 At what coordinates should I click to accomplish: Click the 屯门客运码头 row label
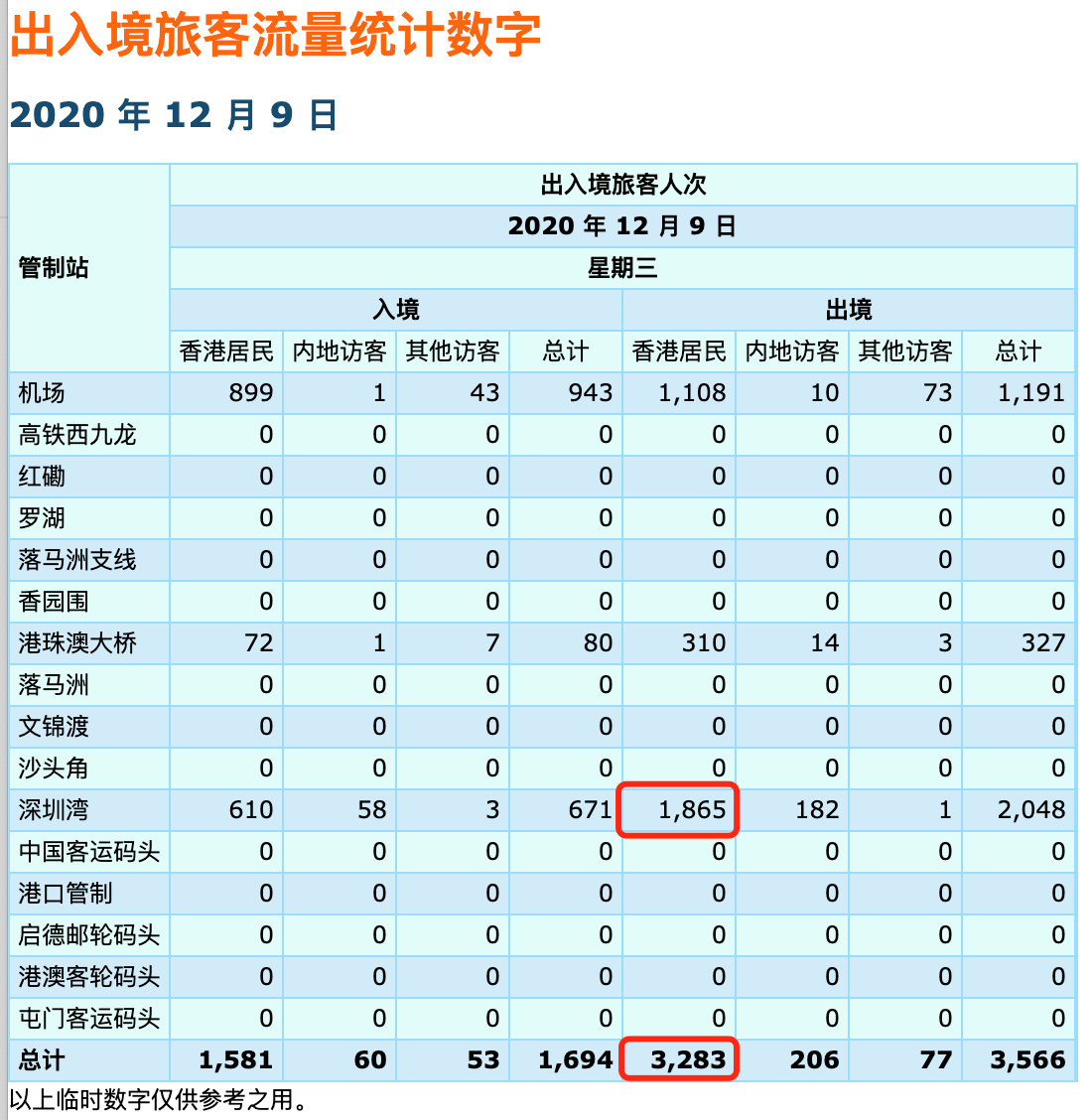click(x=89, y=1019)
